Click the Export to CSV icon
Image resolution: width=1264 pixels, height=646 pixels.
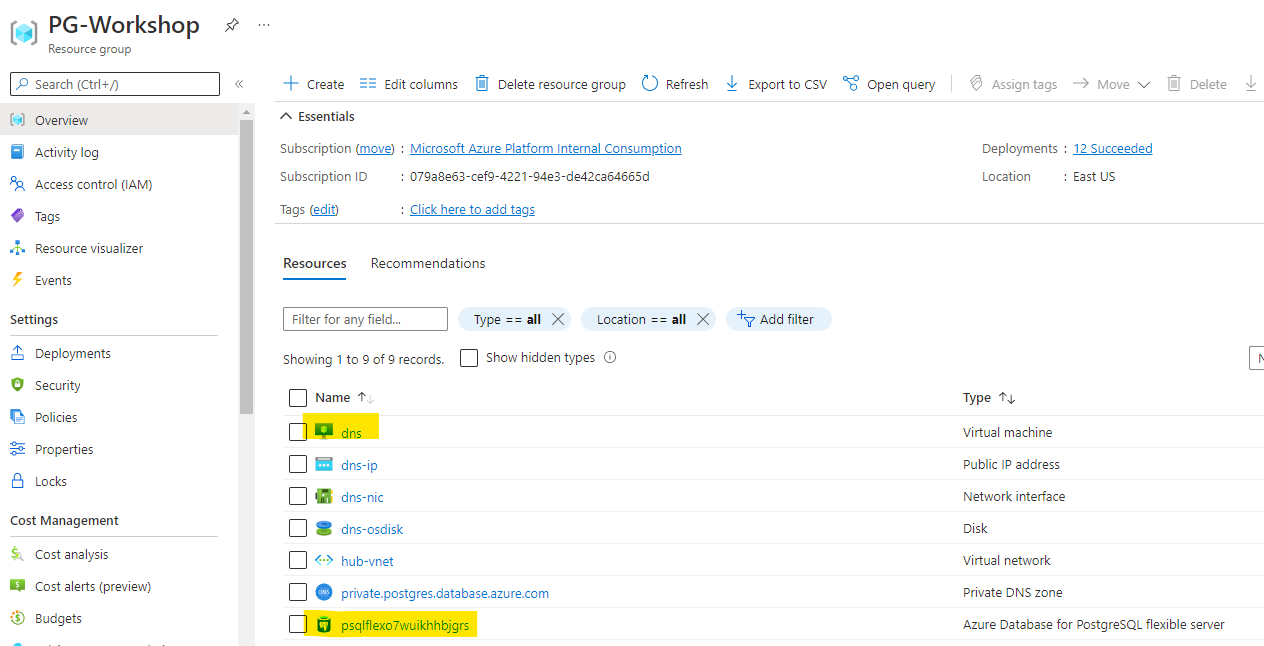732,84
